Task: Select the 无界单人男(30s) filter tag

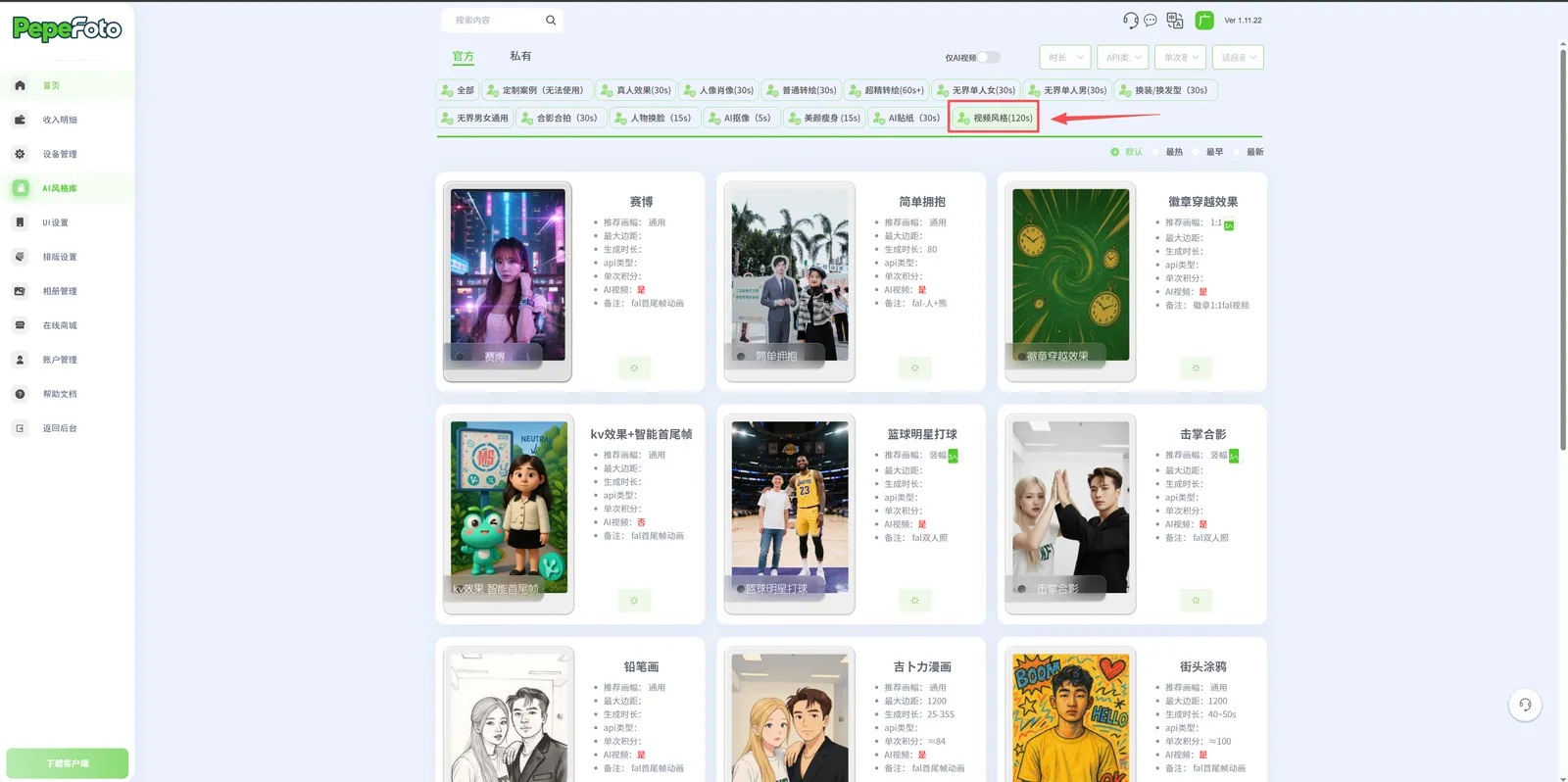Action: [x=1067, y=90]
